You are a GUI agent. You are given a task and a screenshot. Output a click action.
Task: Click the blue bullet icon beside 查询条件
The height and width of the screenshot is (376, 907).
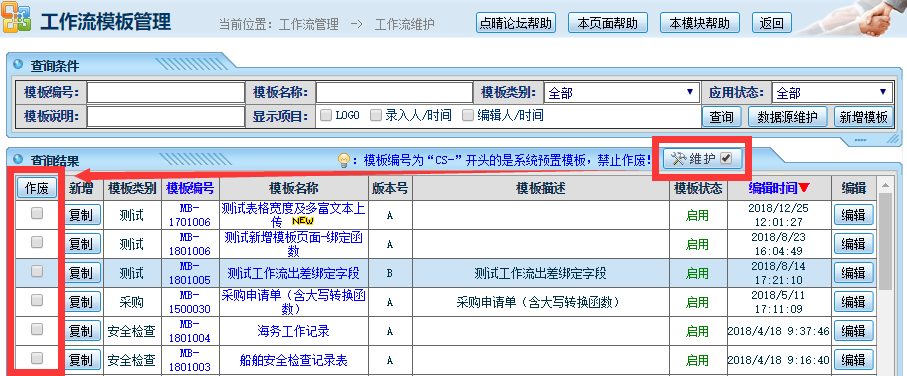[19, 65]
